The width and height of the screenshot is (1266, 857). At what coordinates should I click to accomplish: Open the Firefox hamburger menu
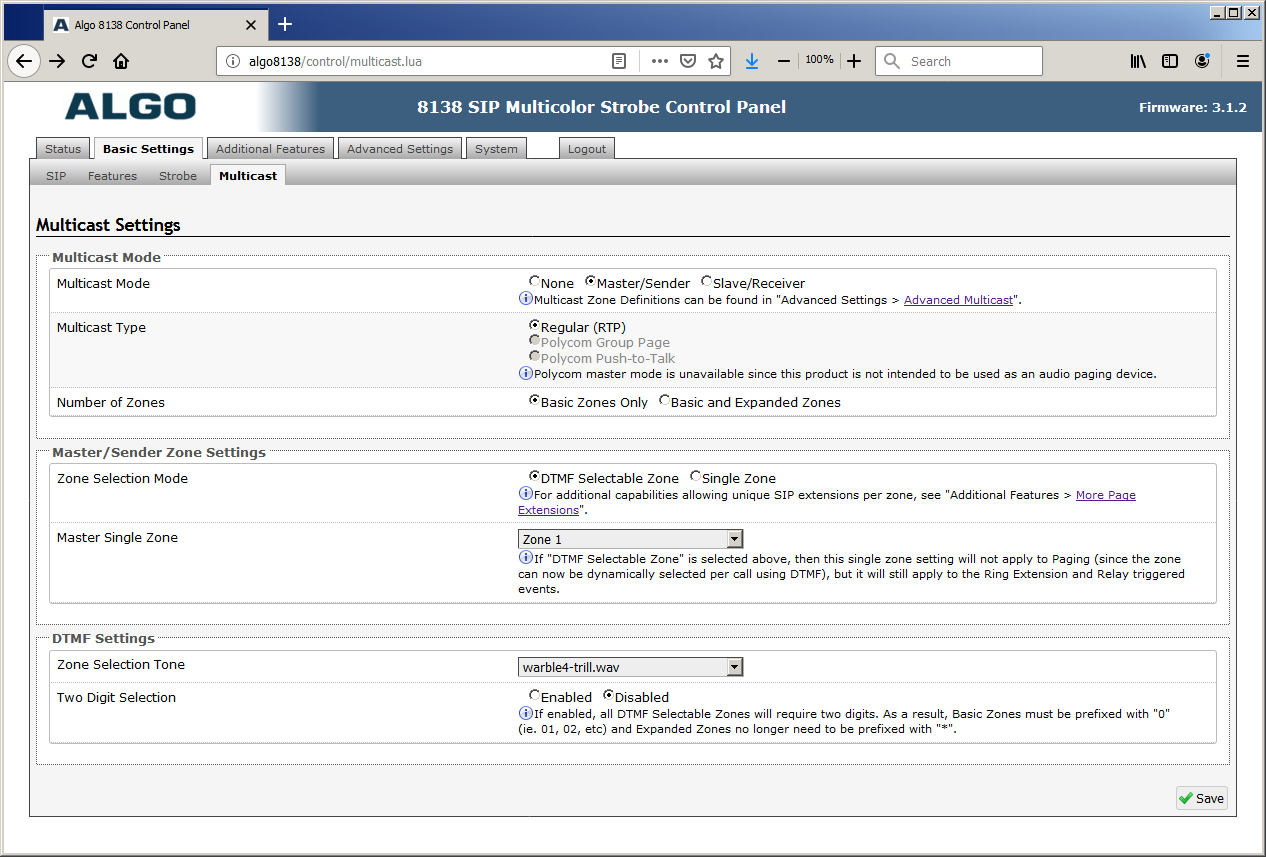pos(1243,61)
